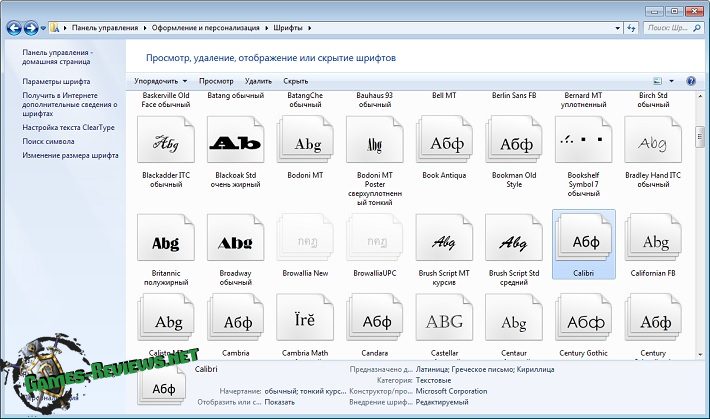Click the Bauhaus 93 обычный font label
Viewport: 710px width, 419px height.
374,100
